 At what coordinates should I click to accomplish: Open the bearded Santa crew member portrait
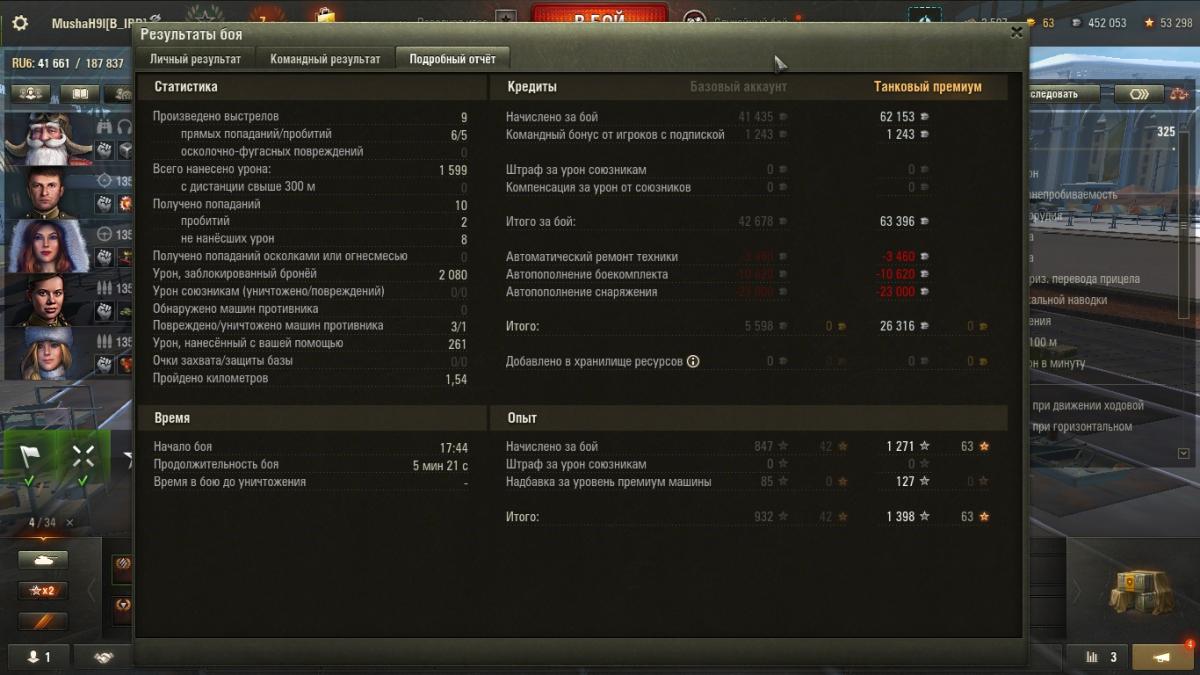click(x=46, y=139)
